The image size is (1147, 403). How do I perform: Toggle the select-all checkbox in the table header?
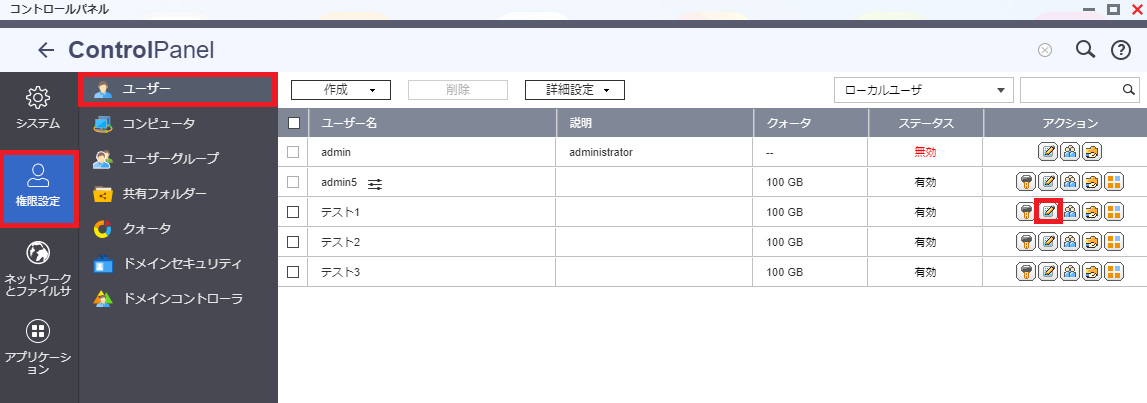tap(294, 124)
